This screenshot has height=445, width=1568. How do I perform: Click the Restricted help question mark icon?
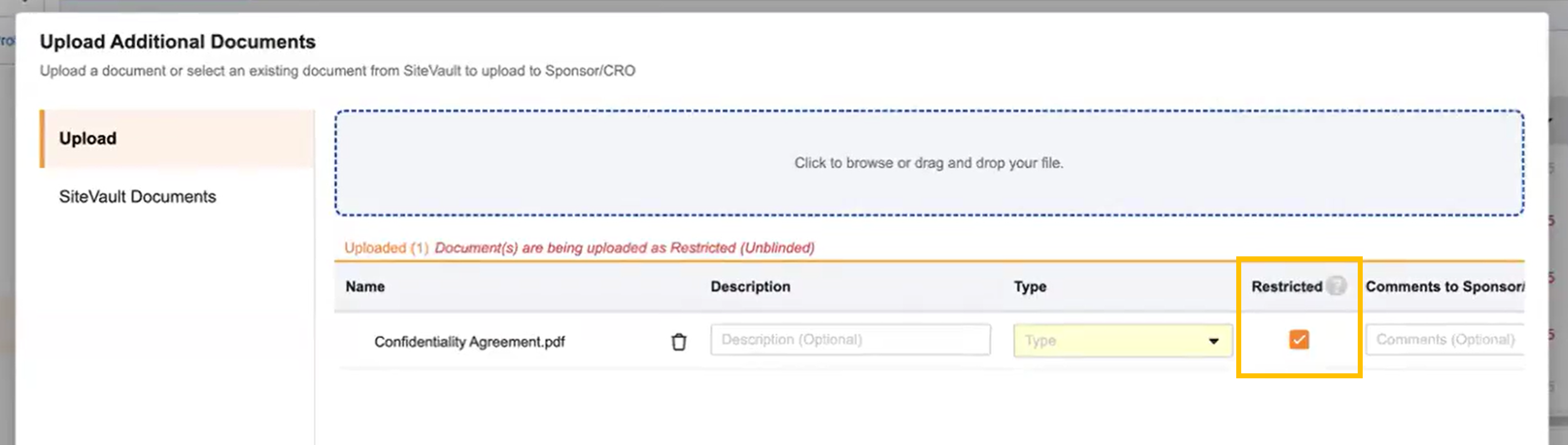(x=1337, y=286)
